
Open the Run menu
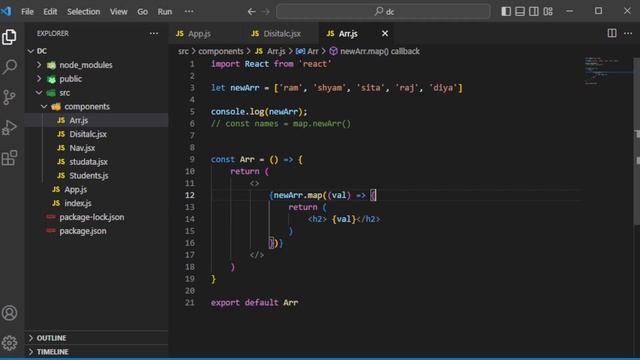[165, 11]
